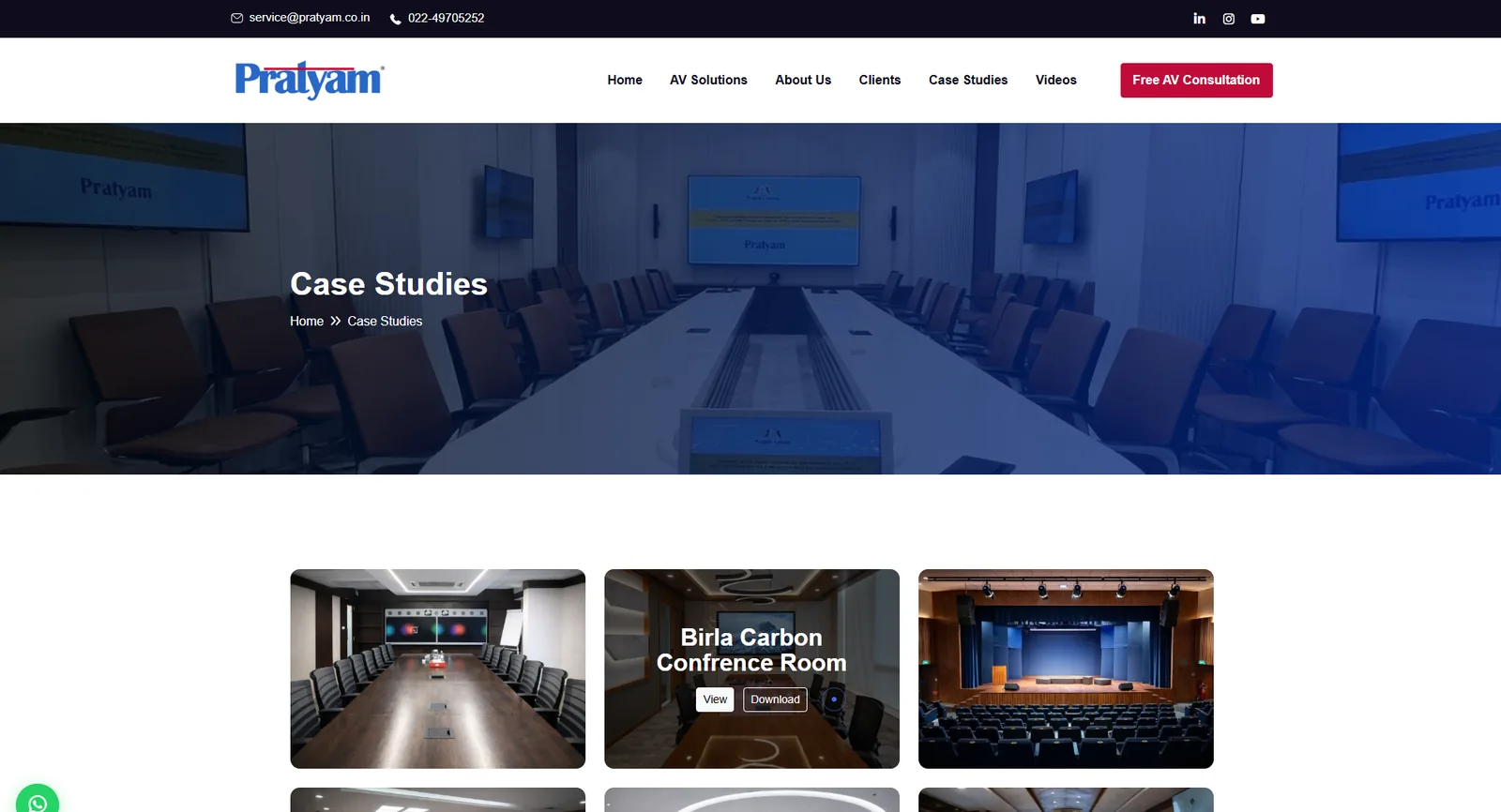The width and height of the screenshot is (1501, 812).
Task: Open the LinkedIn icon in top bar
Action: [x=1199, y=19]
